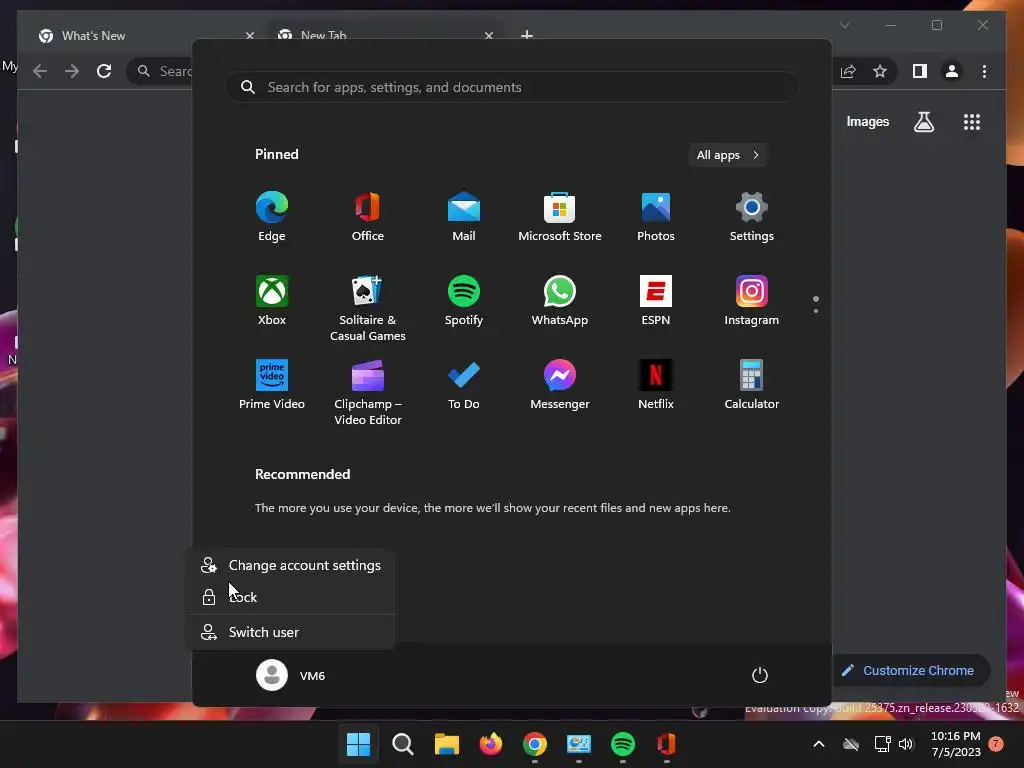Click the share icon in Chrome address bar
The image size is (1024, 768).
(x=848, y=71)
